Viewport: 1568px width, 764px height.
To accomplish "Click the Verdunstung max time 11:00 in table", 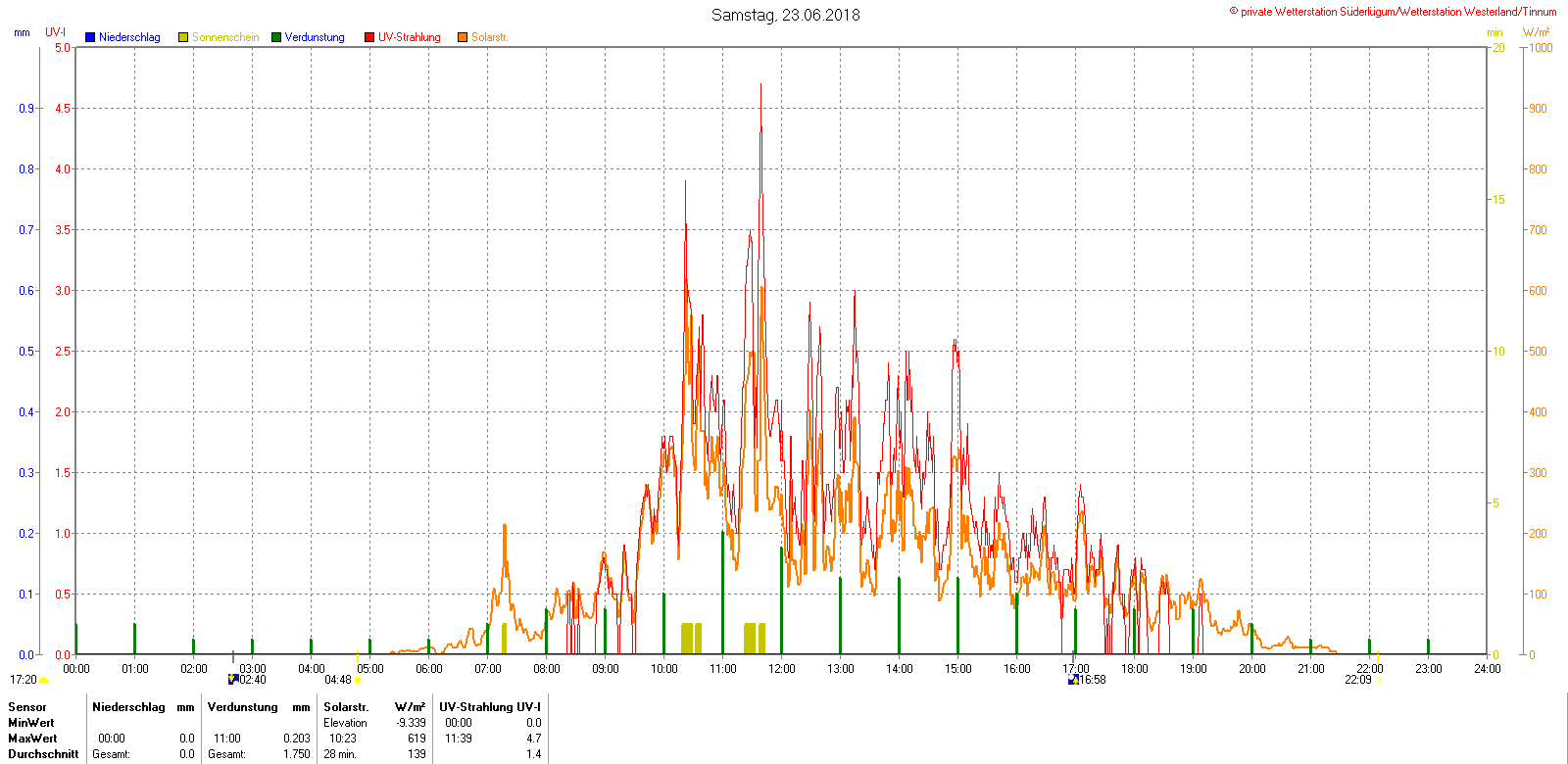I will click(x=227, y=739).
